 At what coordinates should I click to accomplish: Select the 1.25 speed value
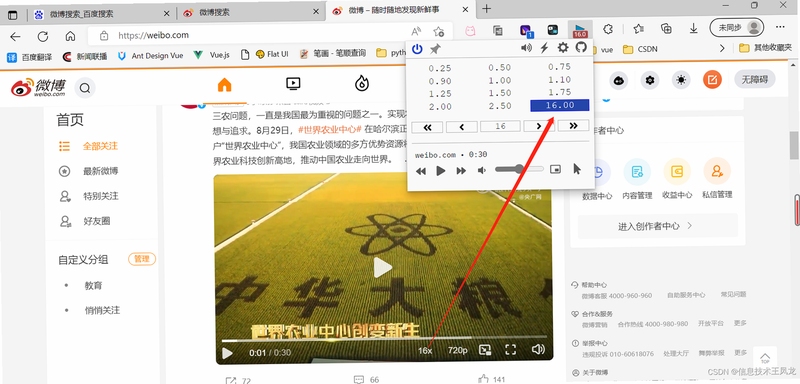click(440, 94)
